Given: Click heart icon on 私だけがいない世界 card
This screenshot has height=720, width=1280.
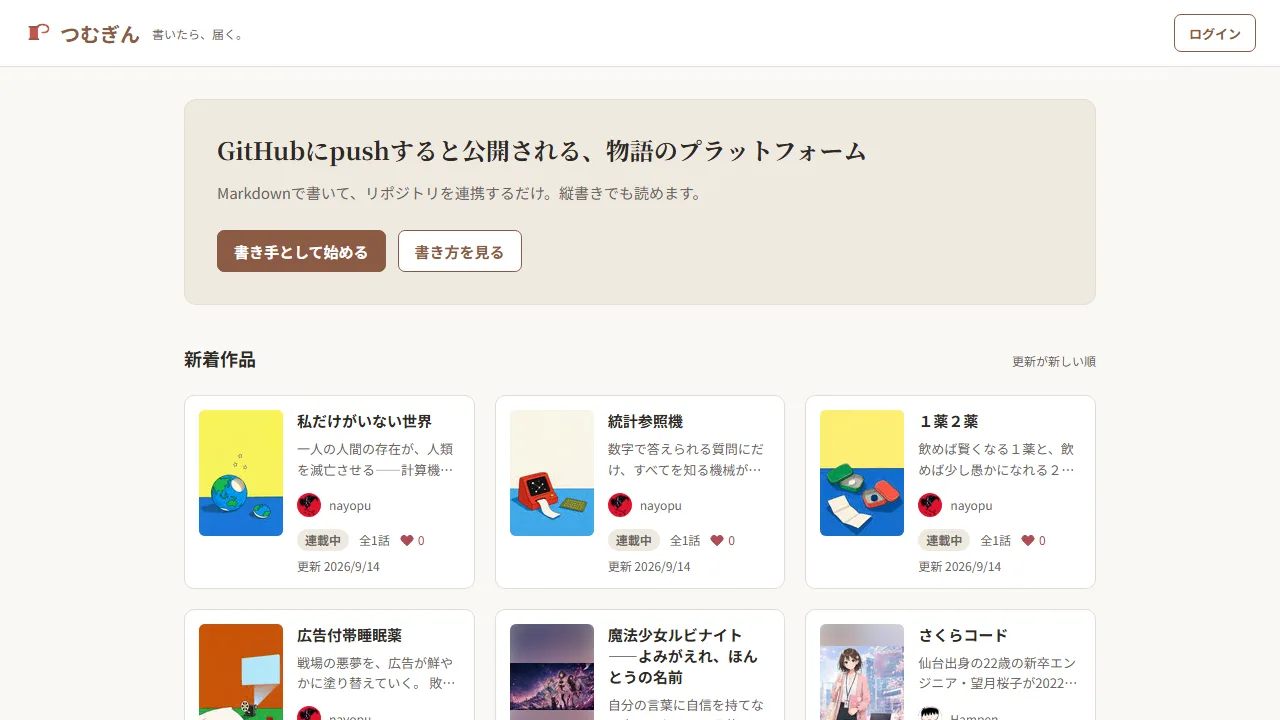Looking at the screenshot, I should click(x=407, y=540).
